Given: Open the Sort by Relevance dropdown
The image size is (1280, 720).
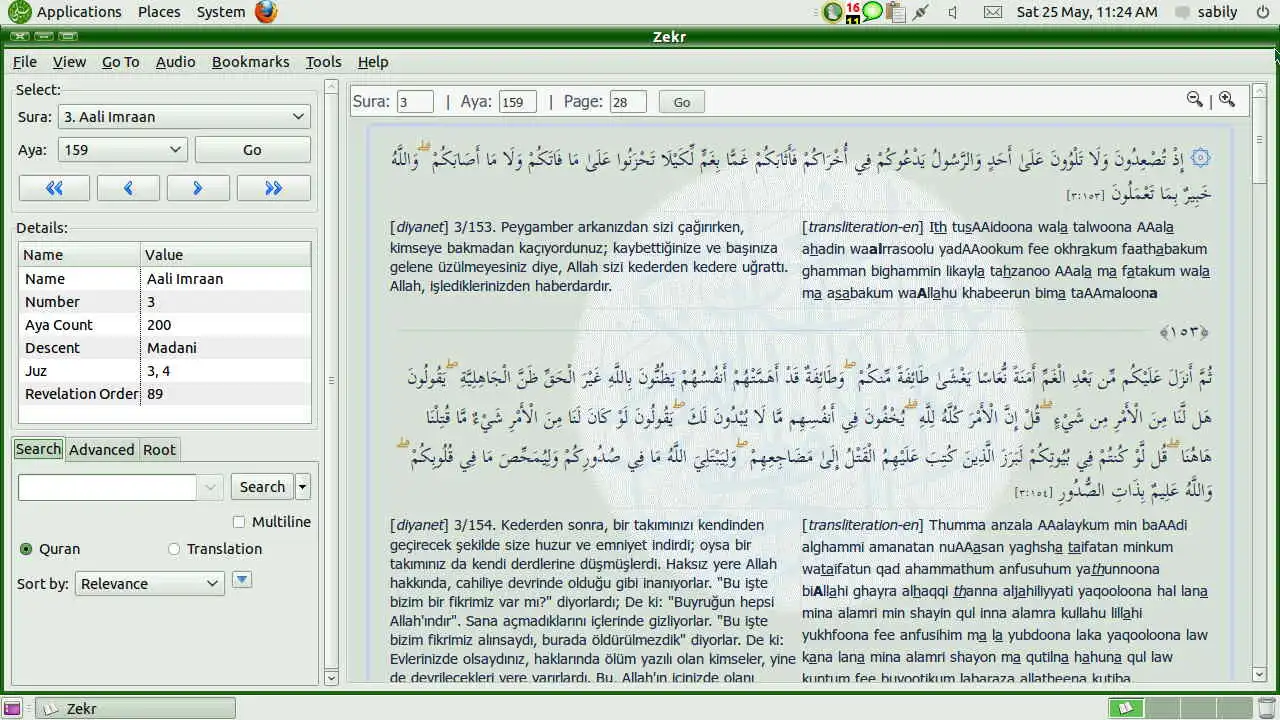Looking at the screenshot, I should tap(150, 583).
